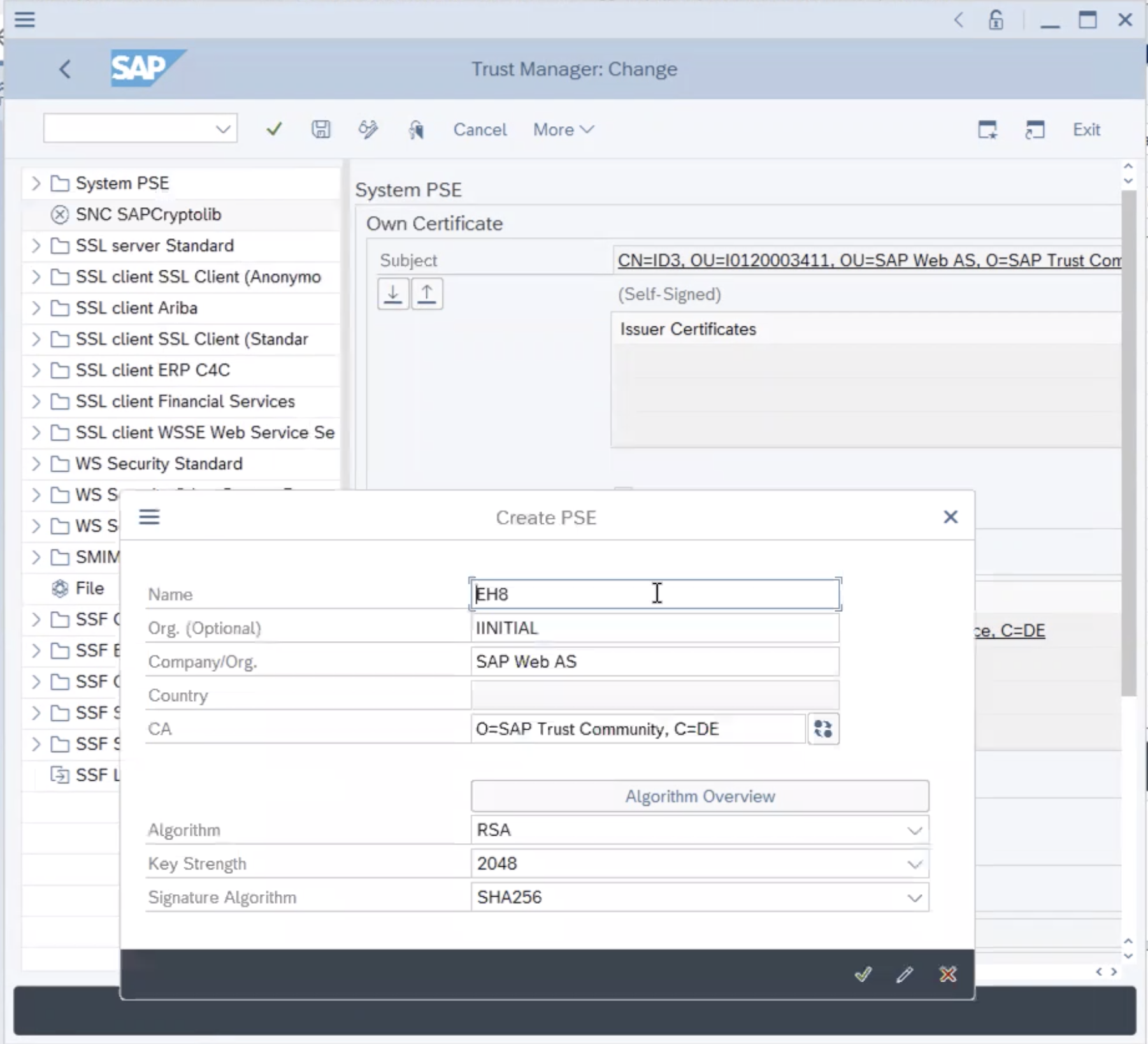
Task: Open the top-left hamburger menu
Action: 25,20
